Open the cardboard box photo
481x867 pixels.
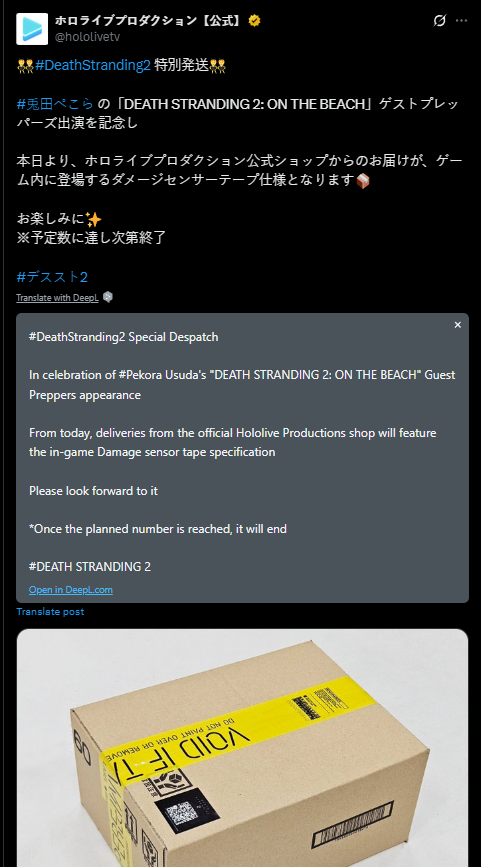[242, 748]
